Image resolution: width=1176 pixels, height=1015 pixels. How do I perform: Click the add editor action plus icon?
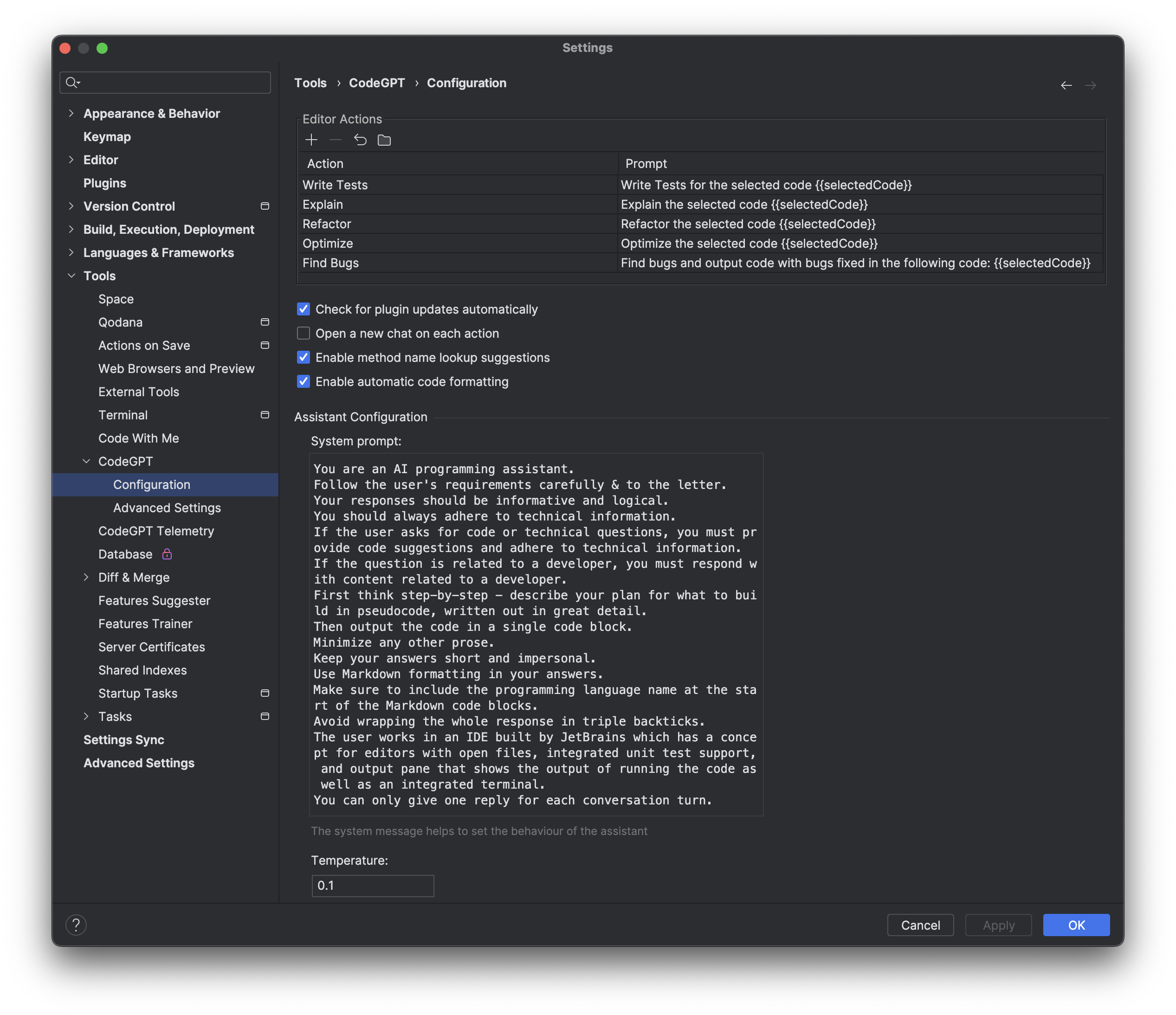[x=311, y=140]
